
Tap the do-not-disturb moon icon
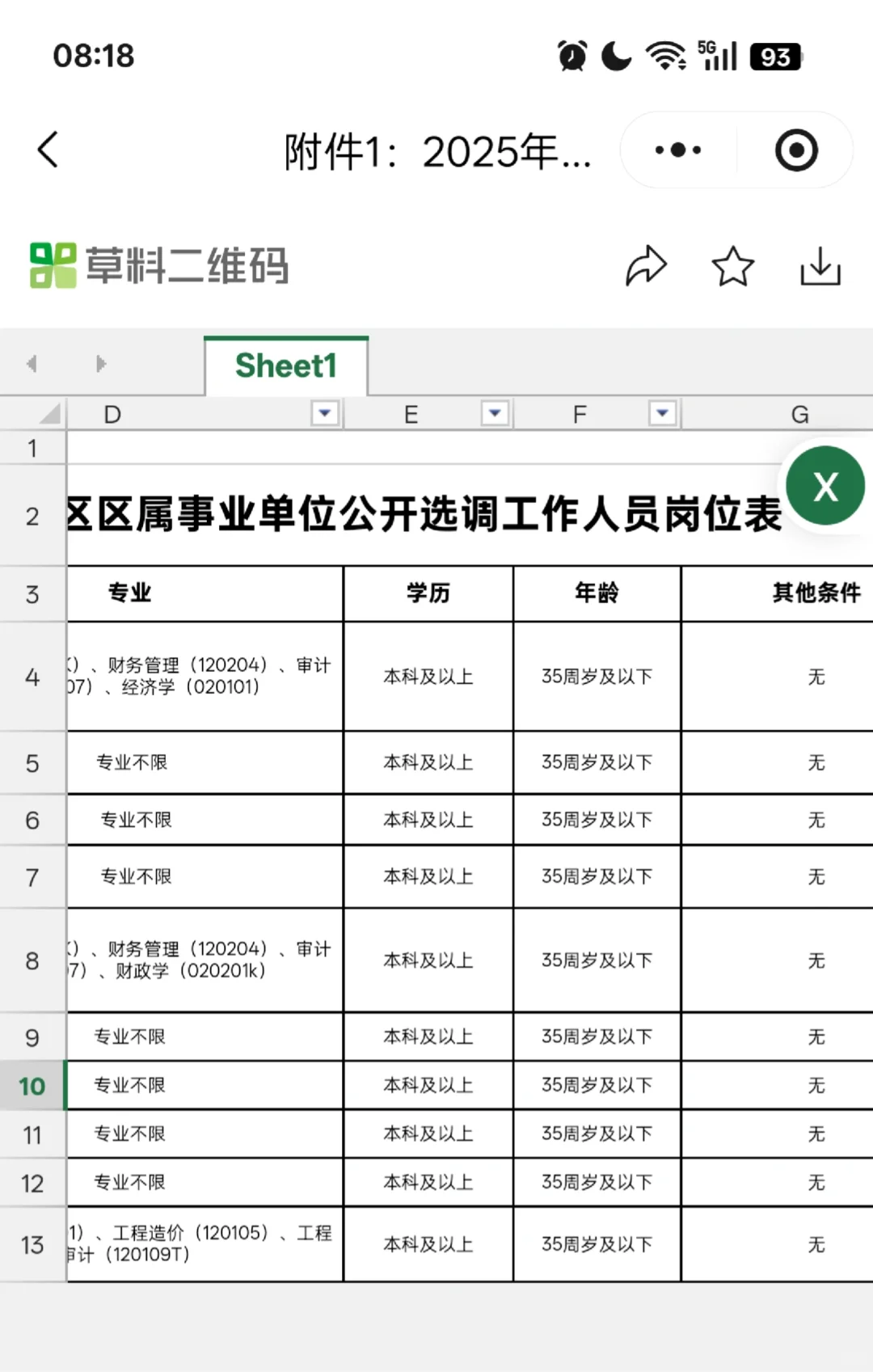[x=617, y=56]
